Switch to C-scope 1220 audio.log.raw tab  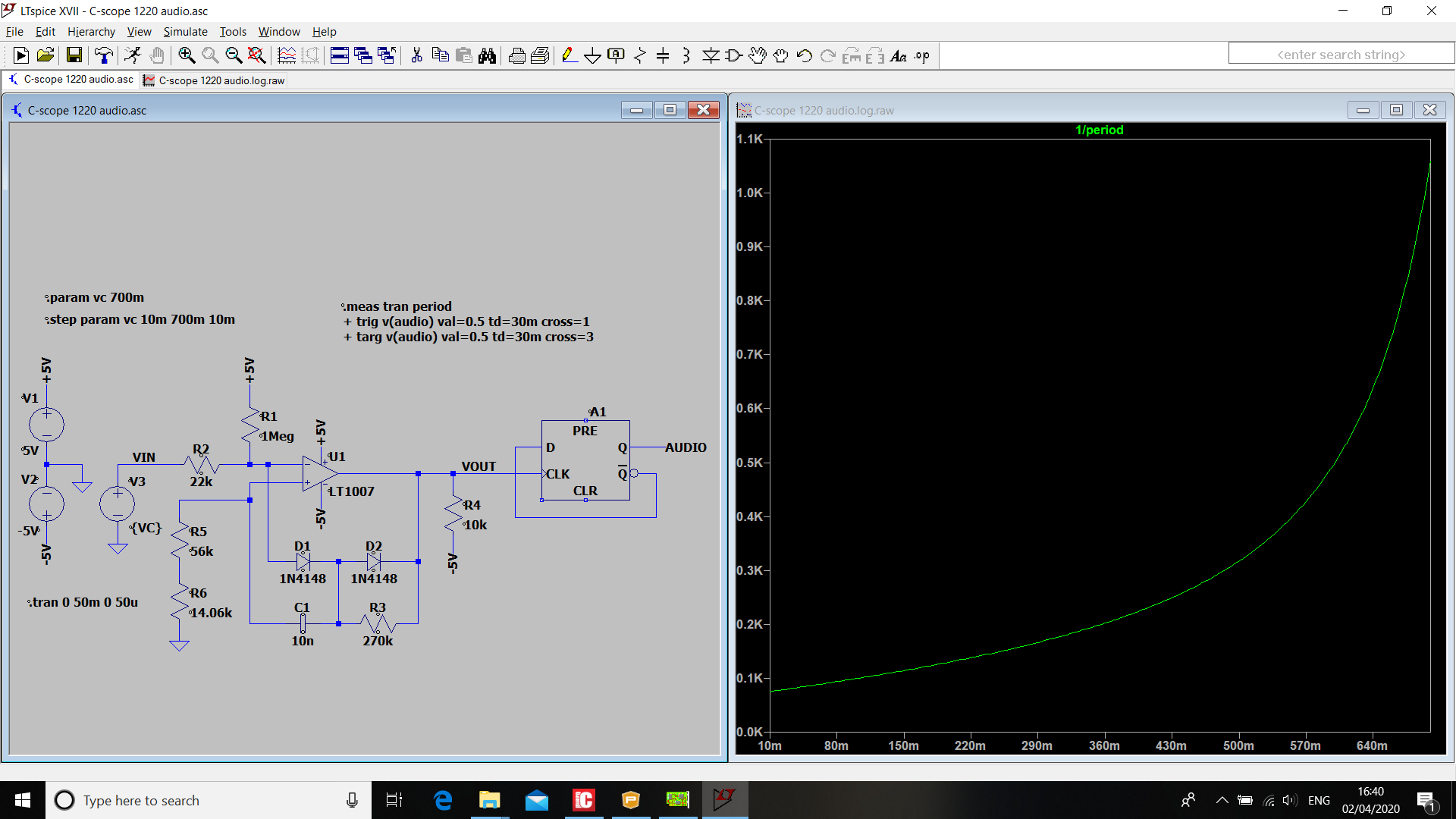click(x=221, y=80)
